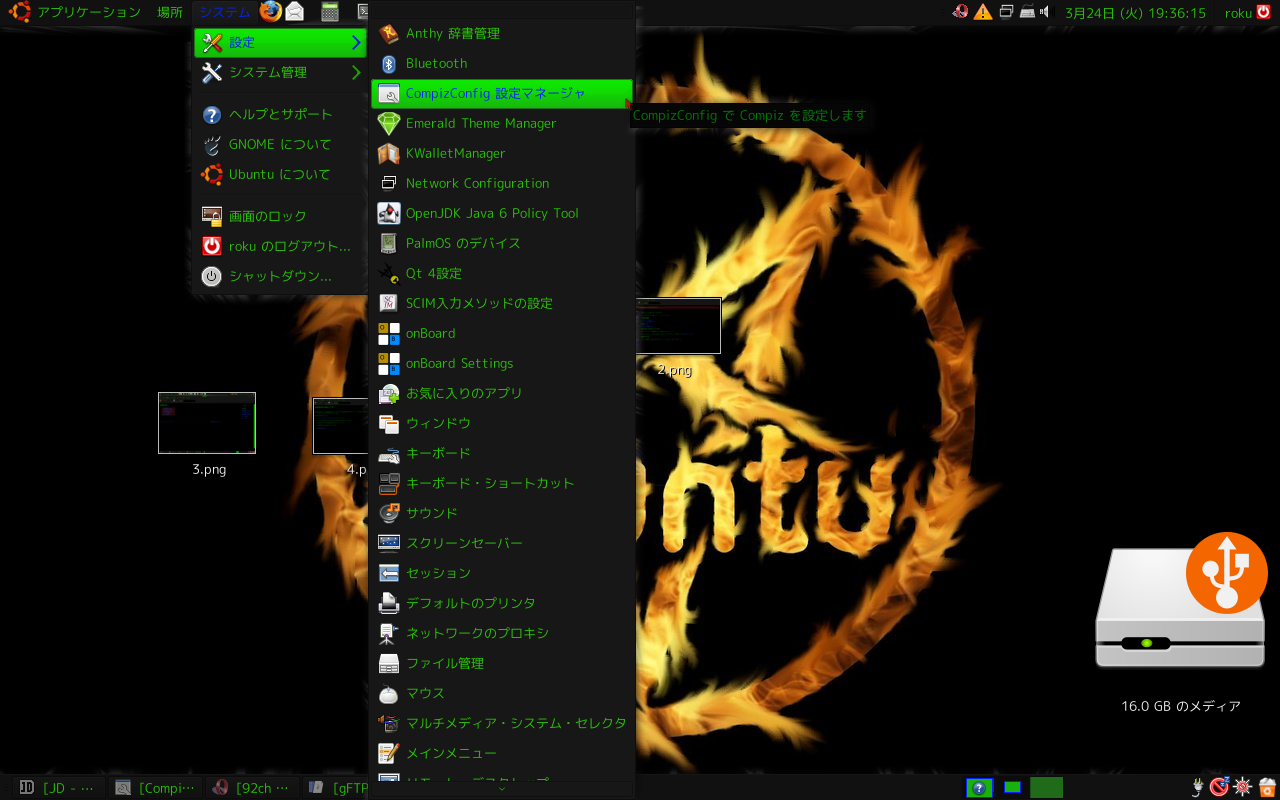Open サウンド settings
The width and height of the screenshot is (1280, 800).
[502, 514]
